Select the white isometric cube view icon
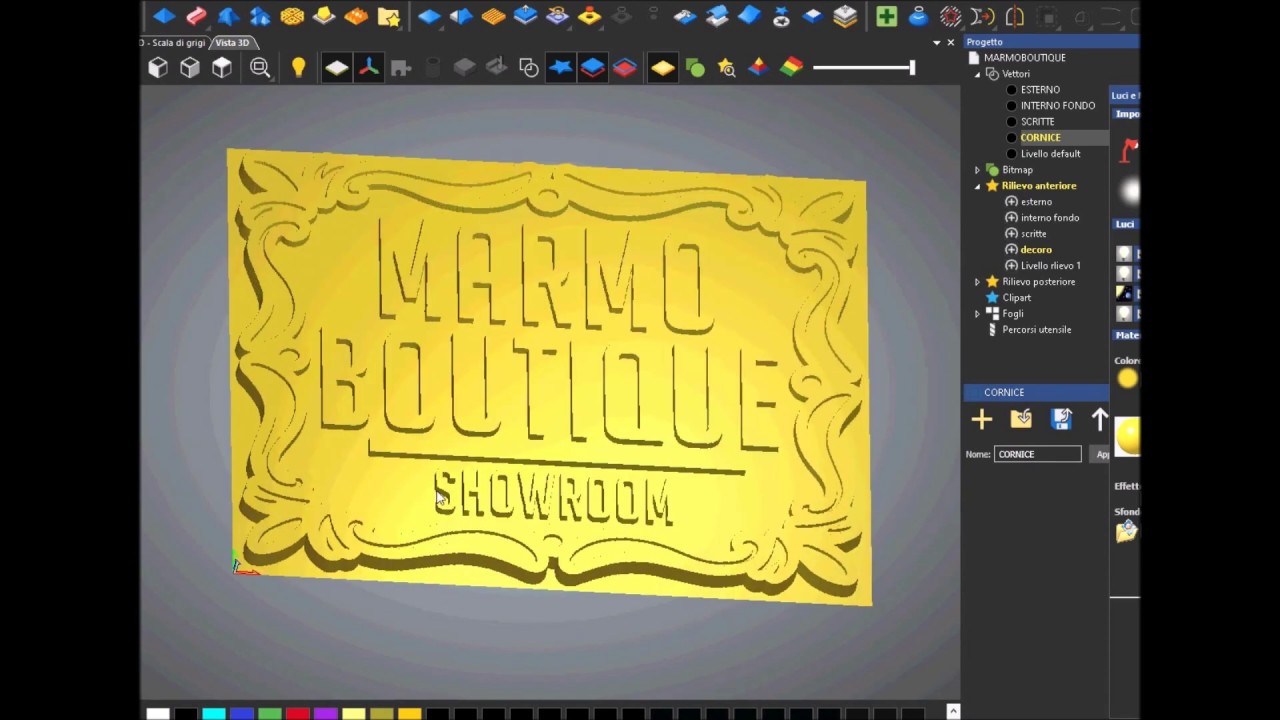 [x=158, y=68]
